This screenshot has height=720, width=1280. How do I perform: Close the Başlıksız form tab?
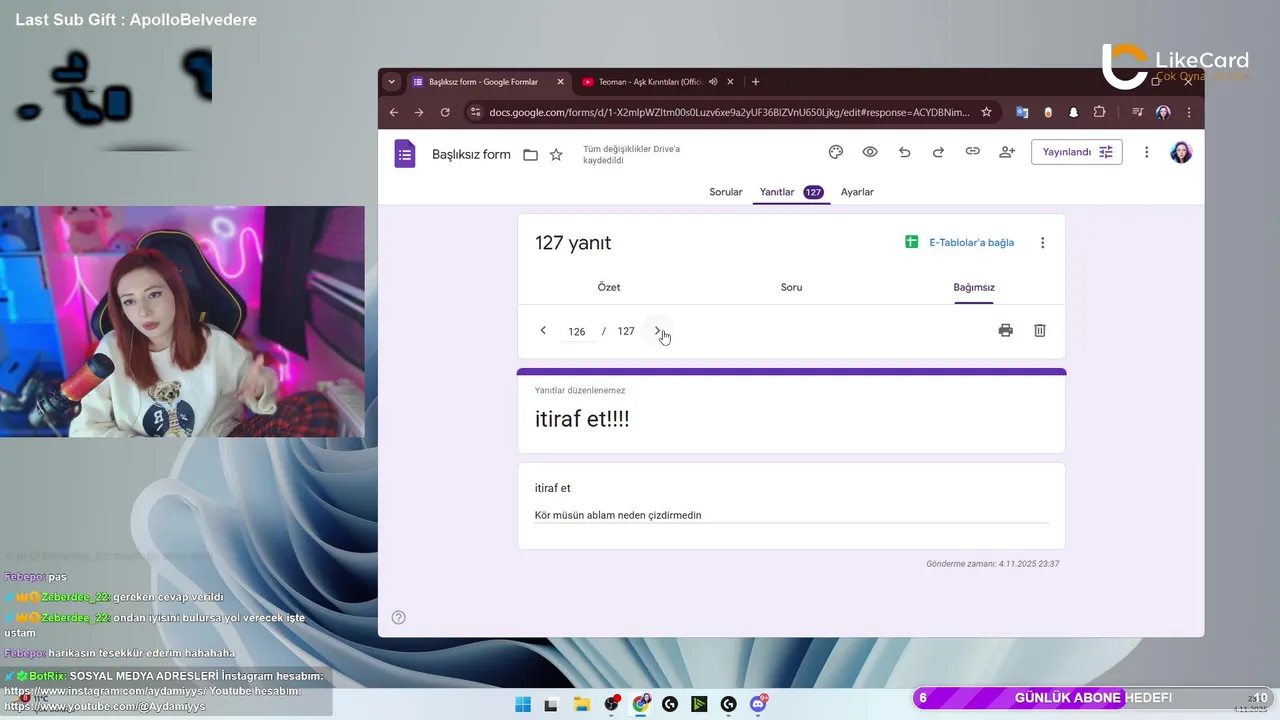tap(560, 82)
